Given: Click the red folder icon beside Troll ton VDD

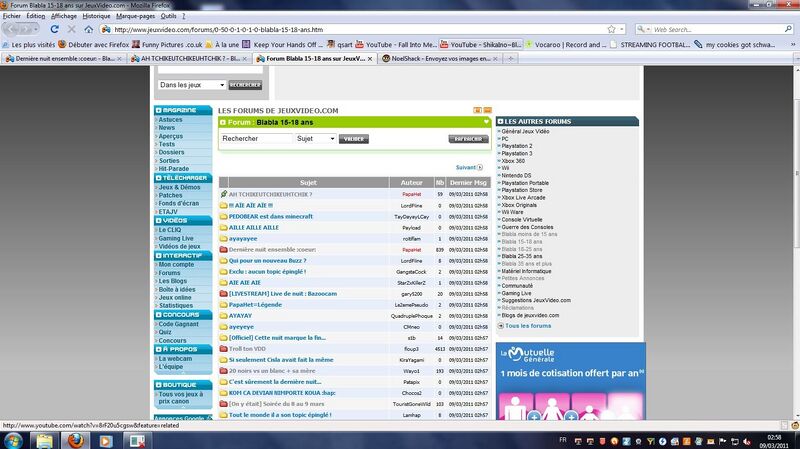Looking at the screenshot, I should pos(223,349).
